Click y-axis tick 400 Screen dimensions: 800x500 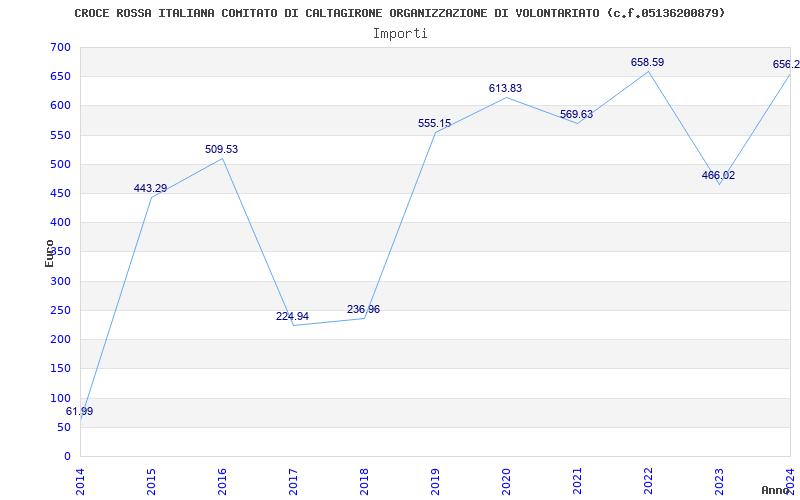tap(60, 222)
